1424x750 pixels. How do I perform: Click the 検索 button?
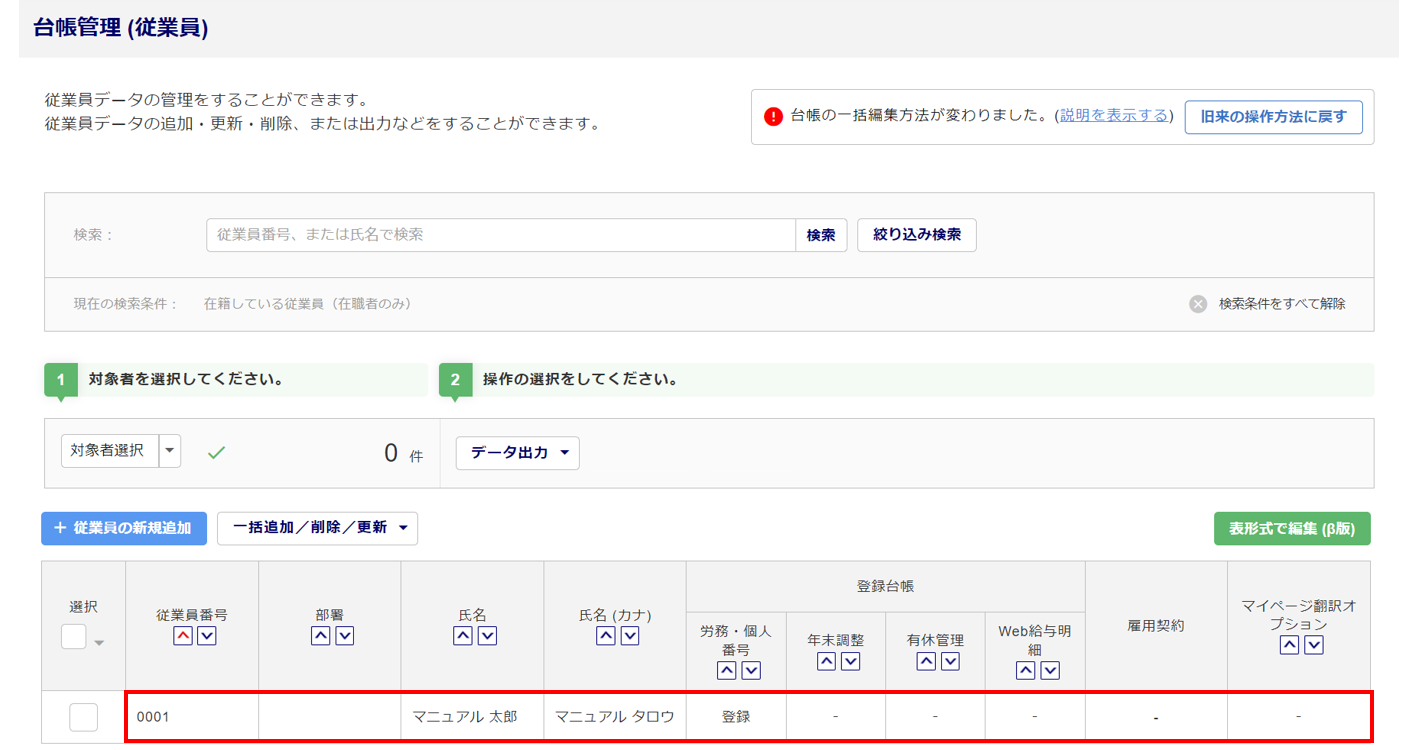821,235
